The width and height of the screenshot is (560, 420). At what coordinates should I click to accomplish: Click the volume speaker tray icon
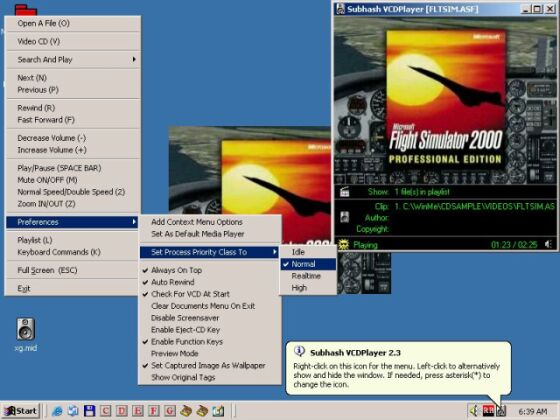point(474,411)
